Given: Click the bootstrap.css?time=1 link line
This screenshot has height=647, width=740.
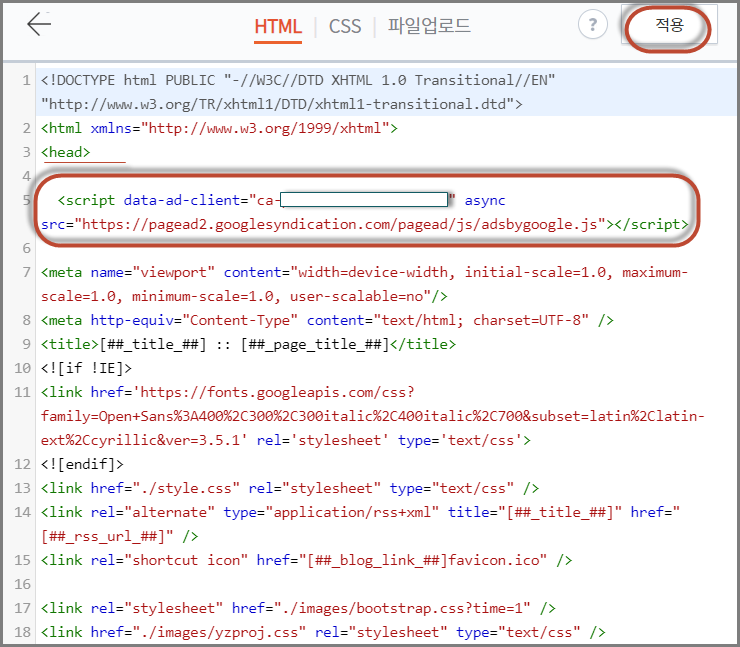Looking at the screenshot, I should (298, 608).
